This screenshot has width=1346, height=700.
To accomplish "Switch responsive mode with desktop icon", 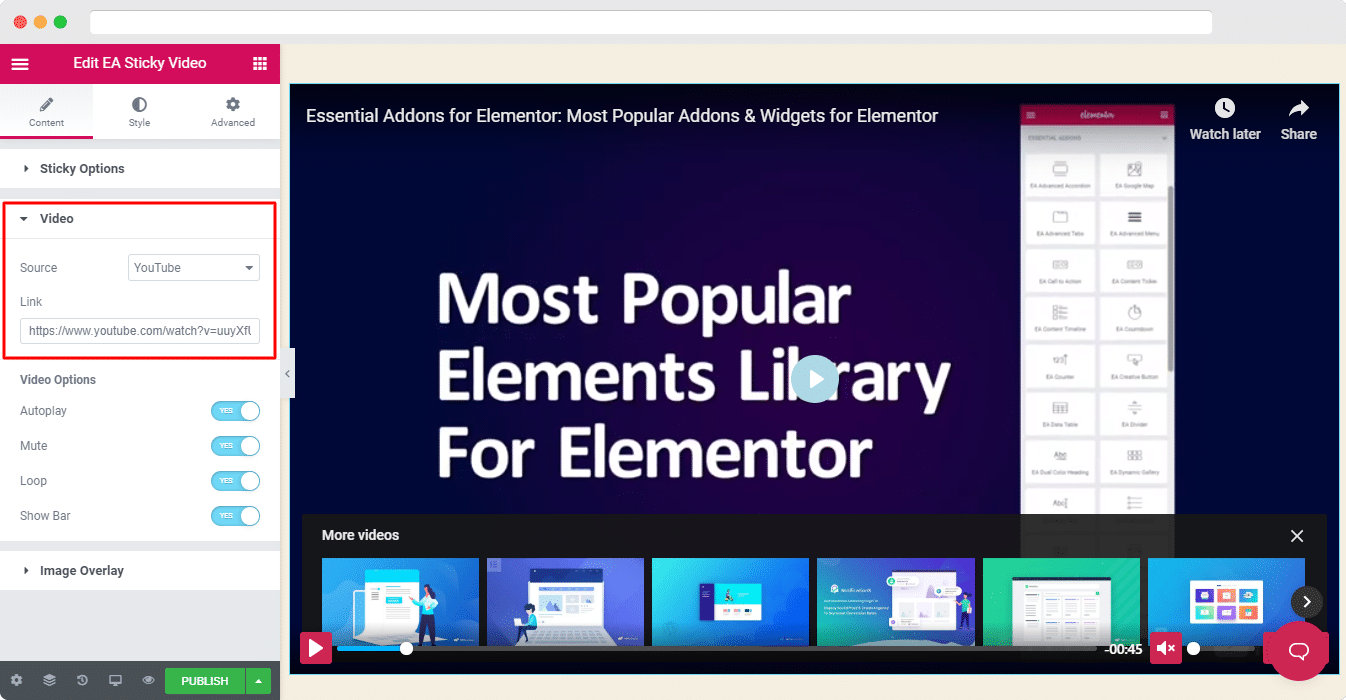I will (115, 681).
